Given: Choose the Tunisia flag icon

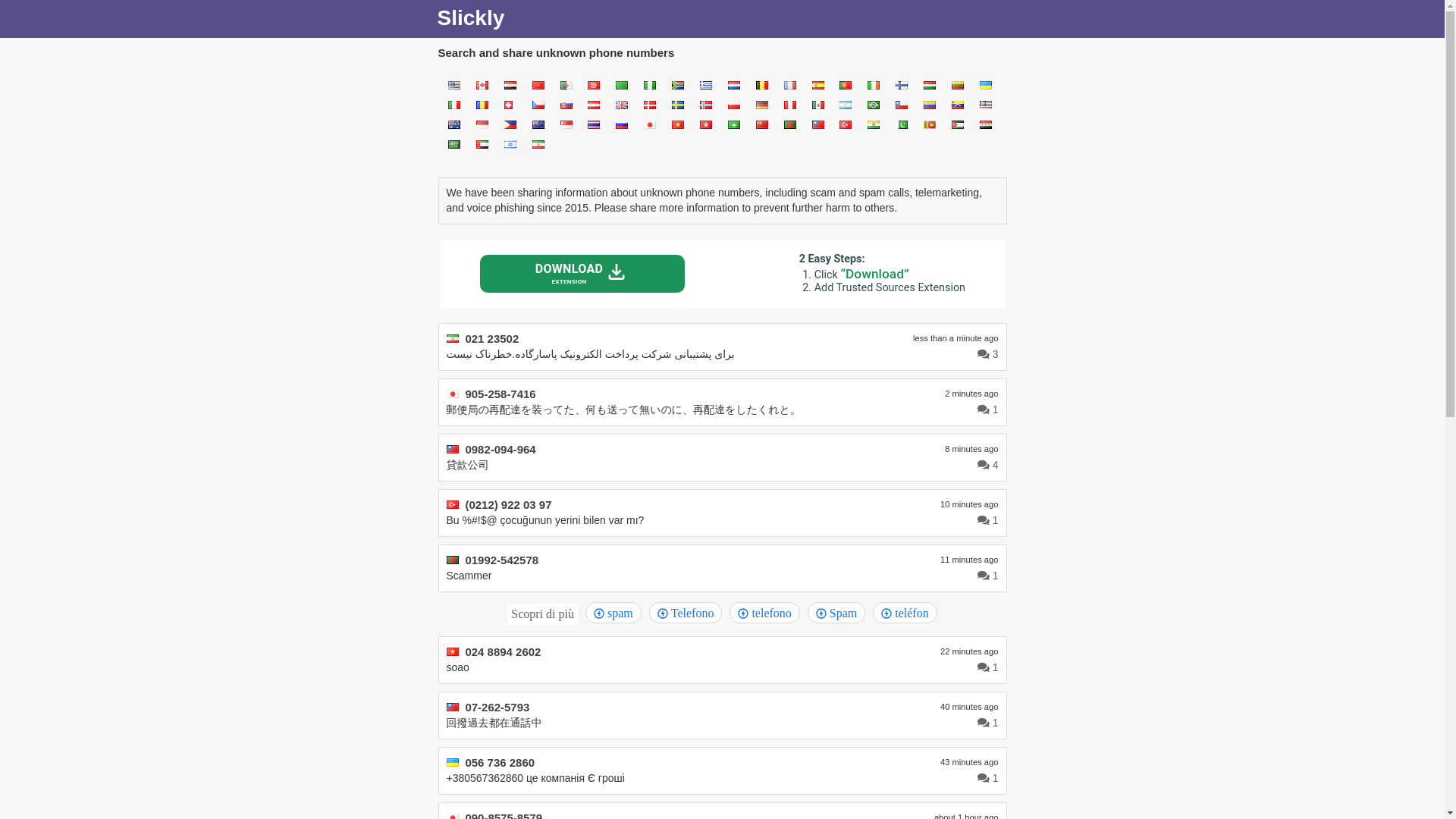Looking at the screenshot, I should 593,85.
